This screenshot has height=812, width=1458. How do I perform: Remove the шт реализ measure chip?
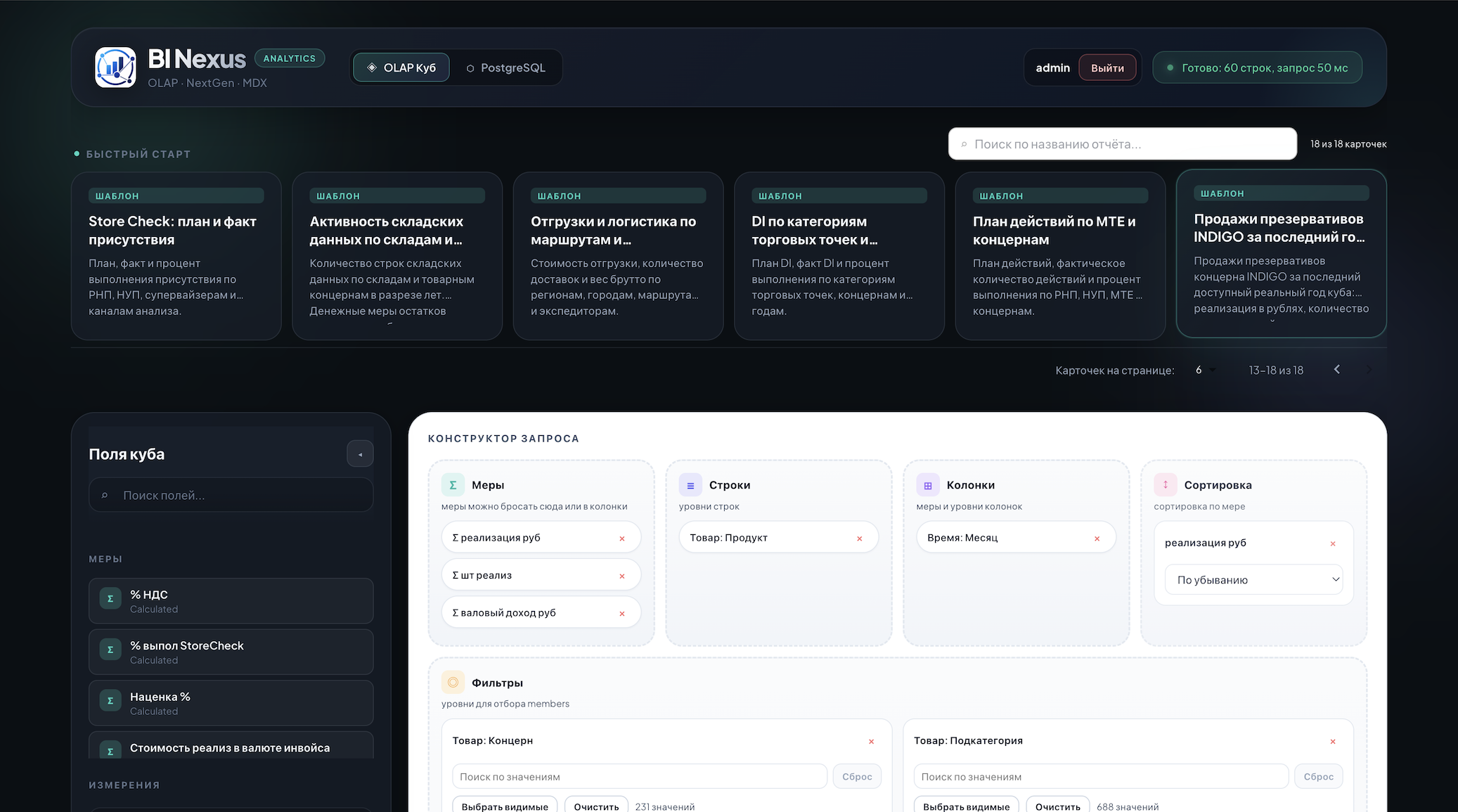[x=621, y=576]
